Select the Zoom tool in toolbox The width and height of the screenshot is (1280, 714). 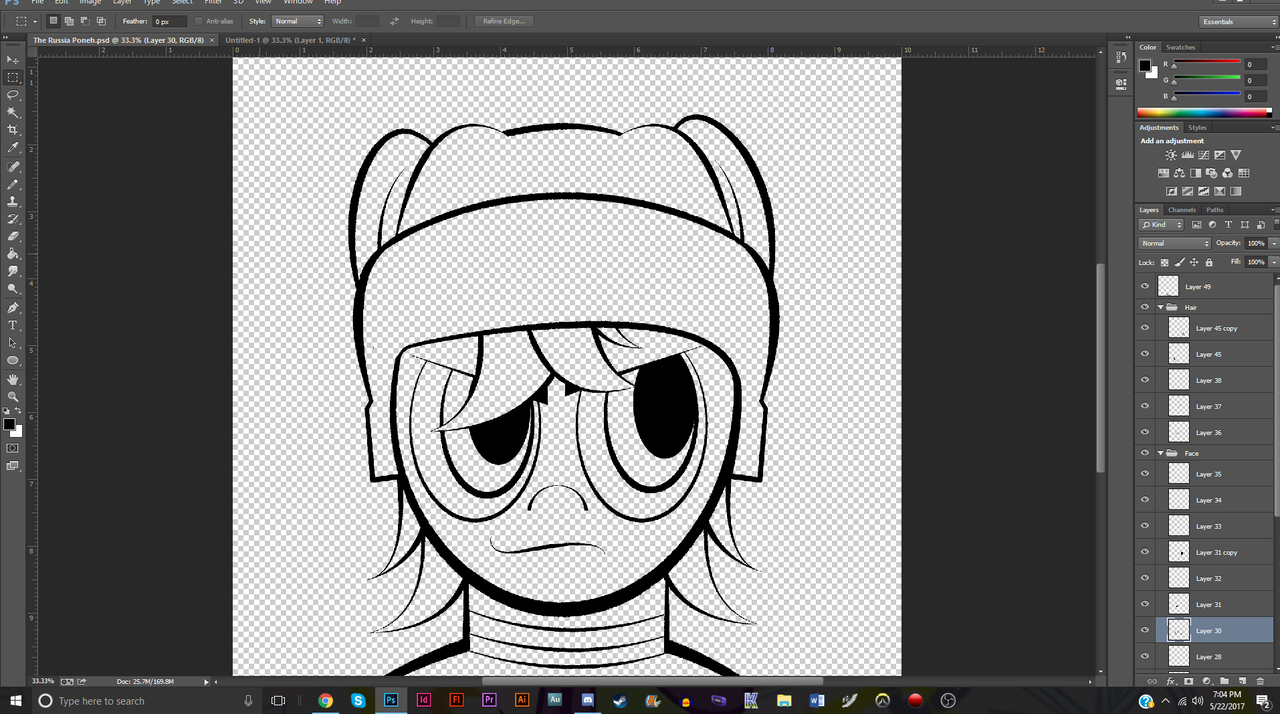(x=13, y=397)
